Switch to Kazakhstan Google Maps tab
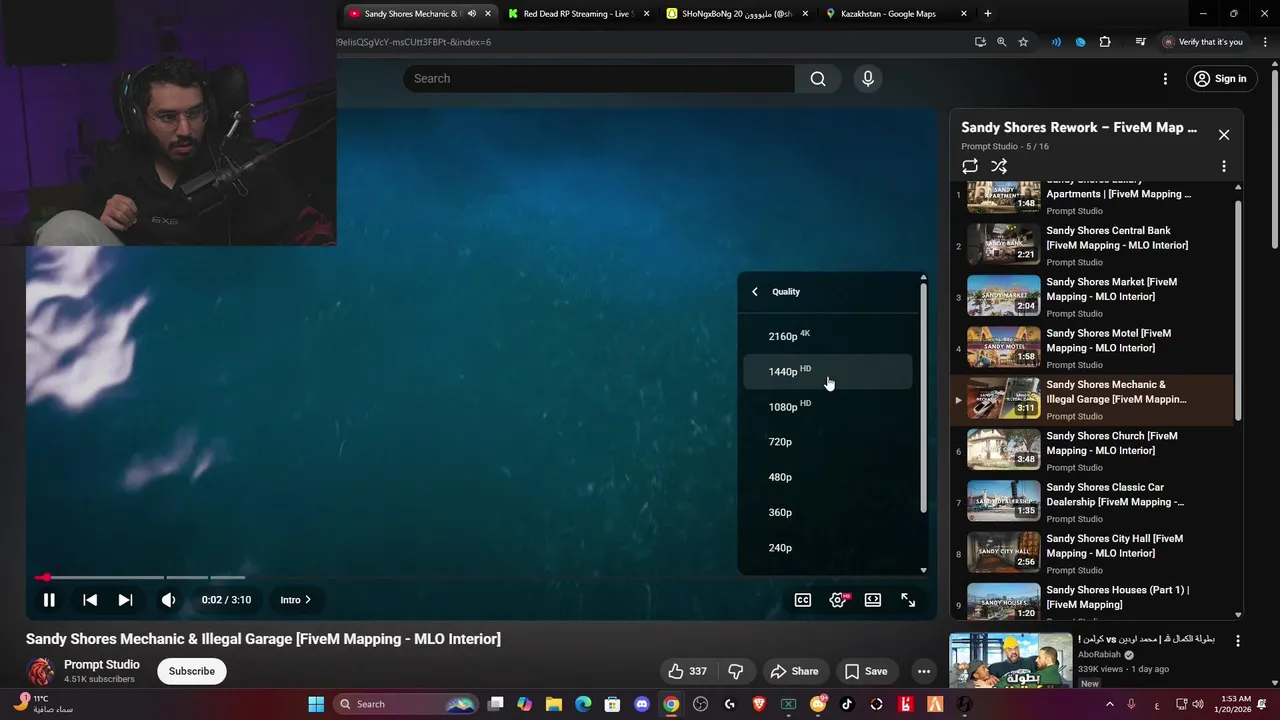Image resolution: width=1280 pixels, height=720 pixels. point(896,14)
